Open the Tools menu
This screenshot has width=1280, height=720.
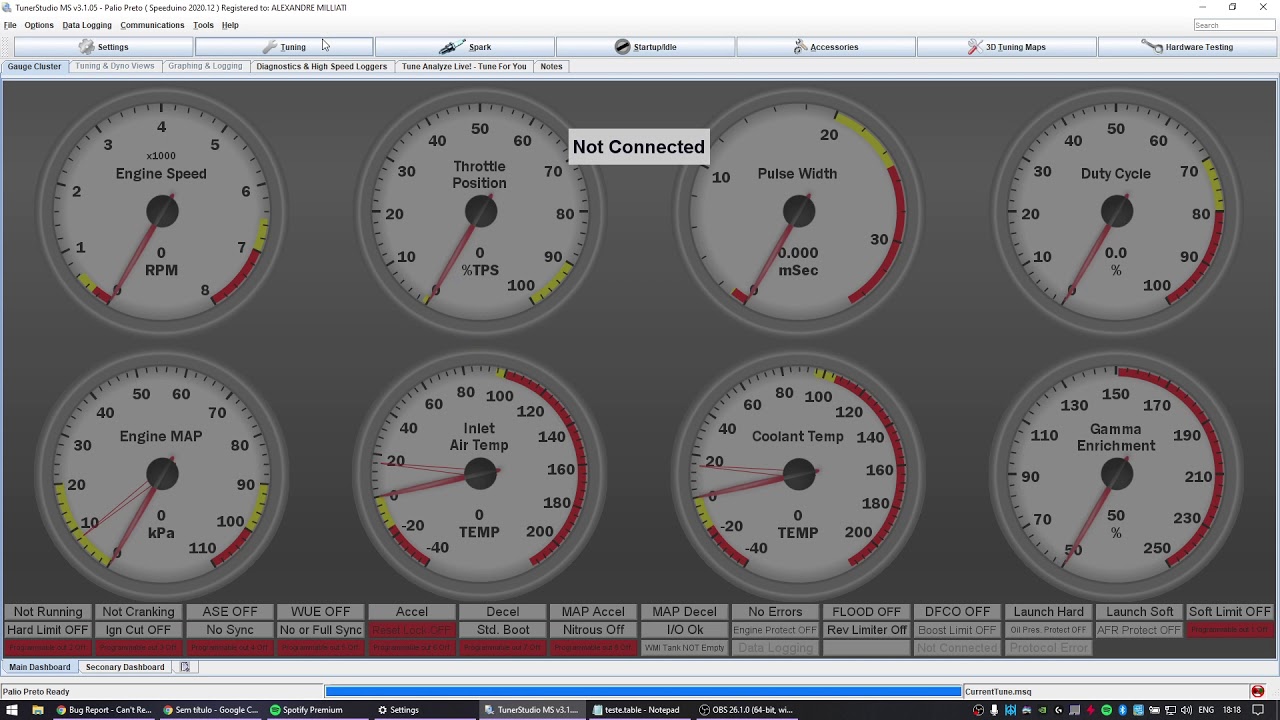[203, 25]
